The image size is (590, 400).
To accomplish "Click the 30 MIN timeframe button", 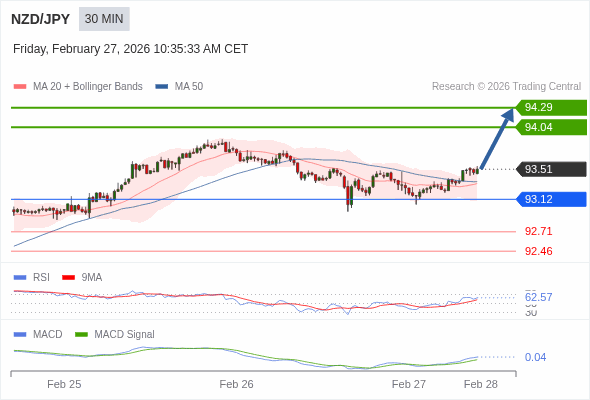I will click(104, 19).
